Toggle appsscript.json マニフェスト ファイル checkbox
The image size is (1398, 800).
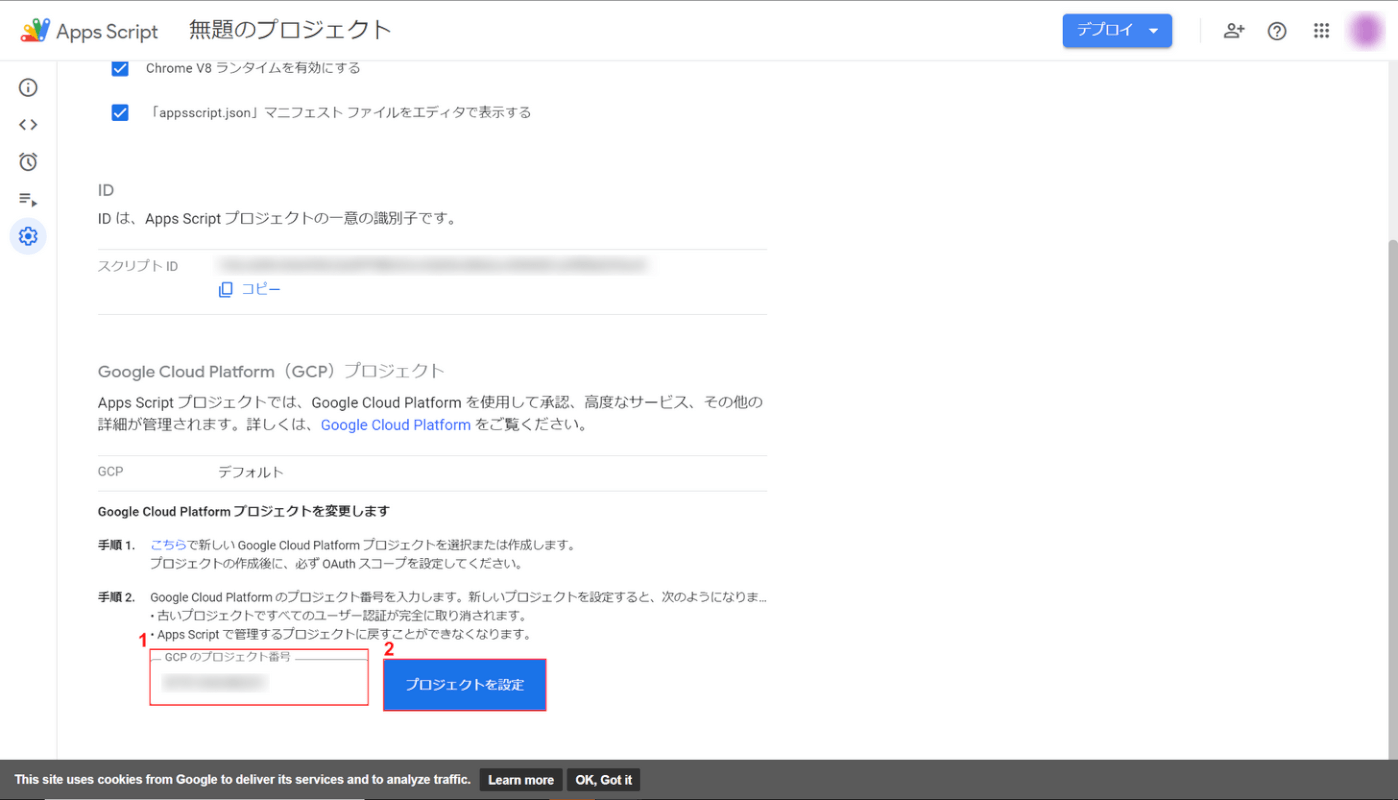pyautogui.click(x=120, y=112)
